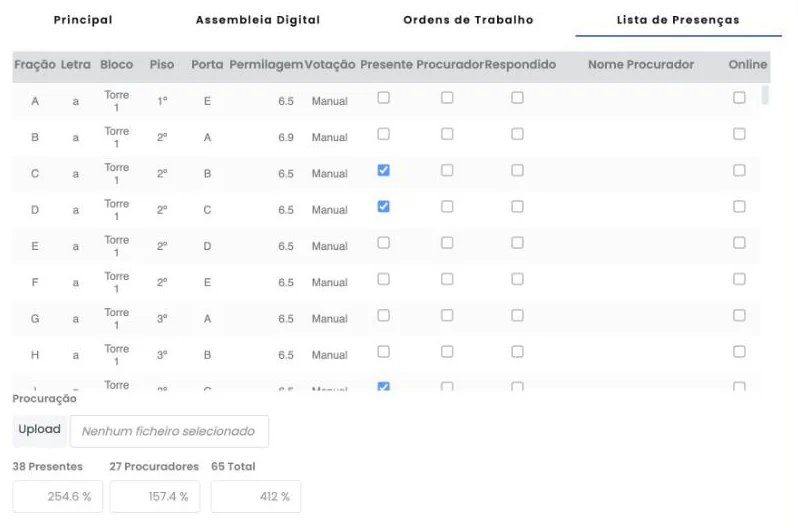Tick Presente for fraction F

pos(384,279)
